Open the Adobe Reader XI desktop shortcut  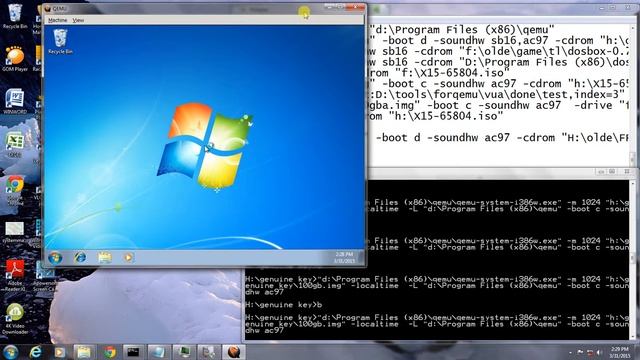pos(15,276)
